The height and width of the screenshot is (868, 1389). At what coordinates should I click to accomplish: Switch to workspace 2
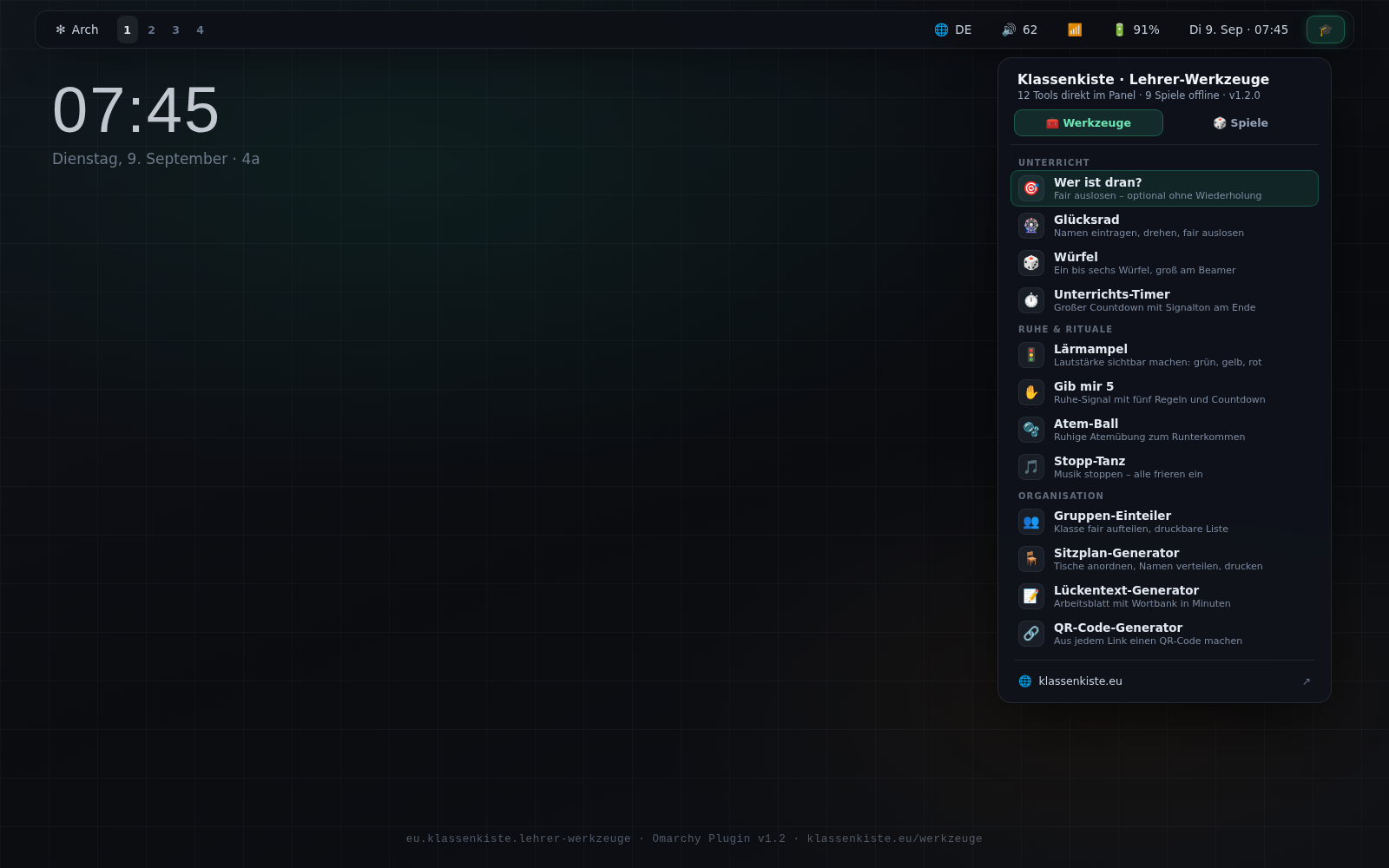[x=152, y=30]
